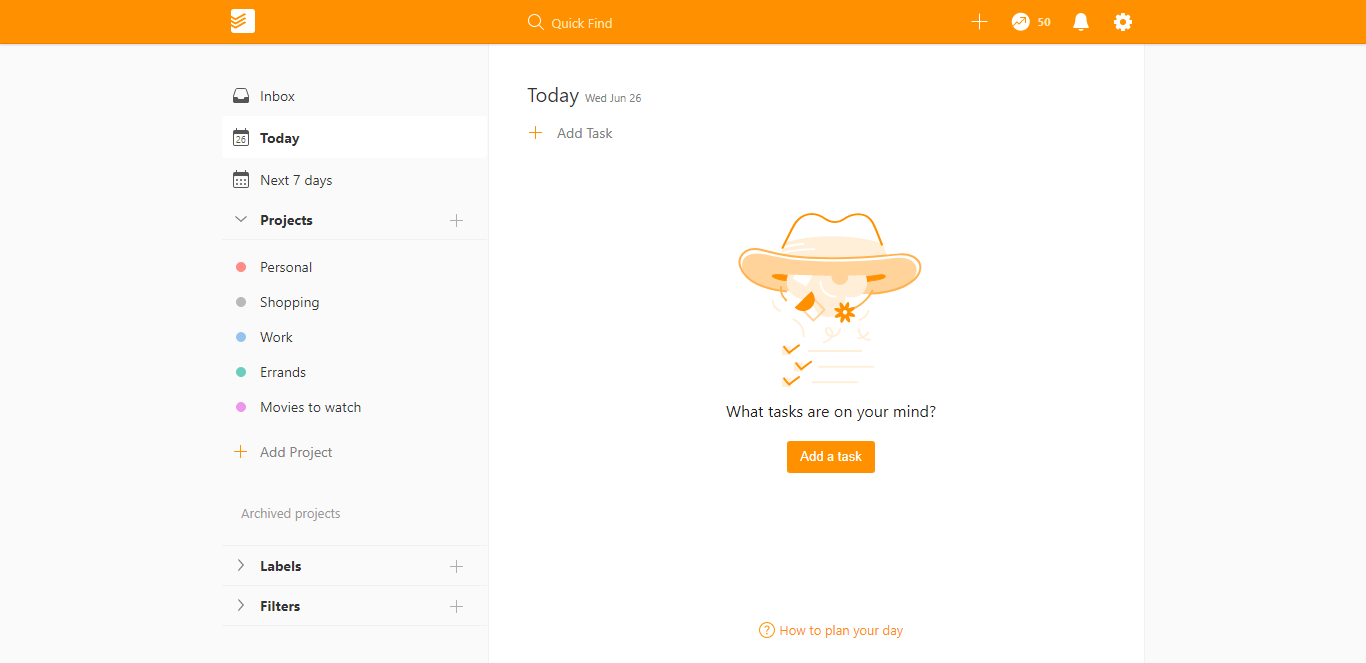Click the plus icon beside Add Task
The image size is (1366, 663).
535,133
